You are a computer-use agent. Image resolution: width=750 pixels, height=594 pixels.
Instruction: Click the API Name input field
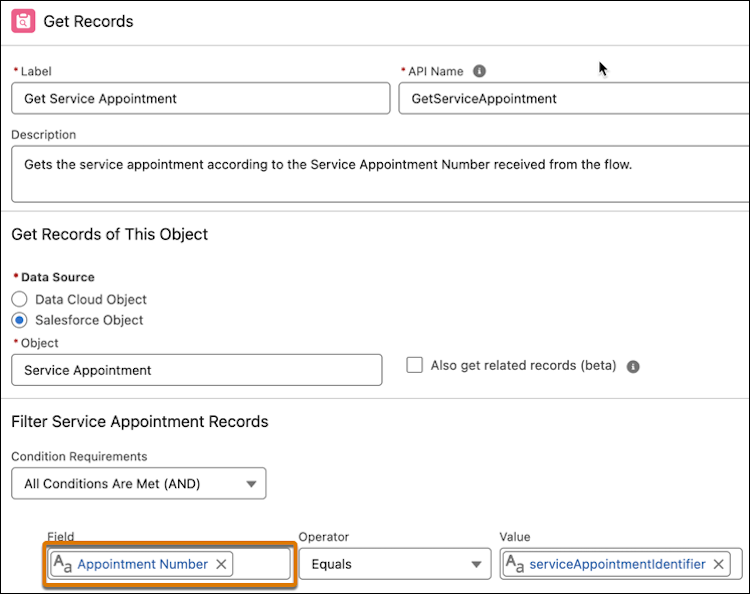coord(574,99)
